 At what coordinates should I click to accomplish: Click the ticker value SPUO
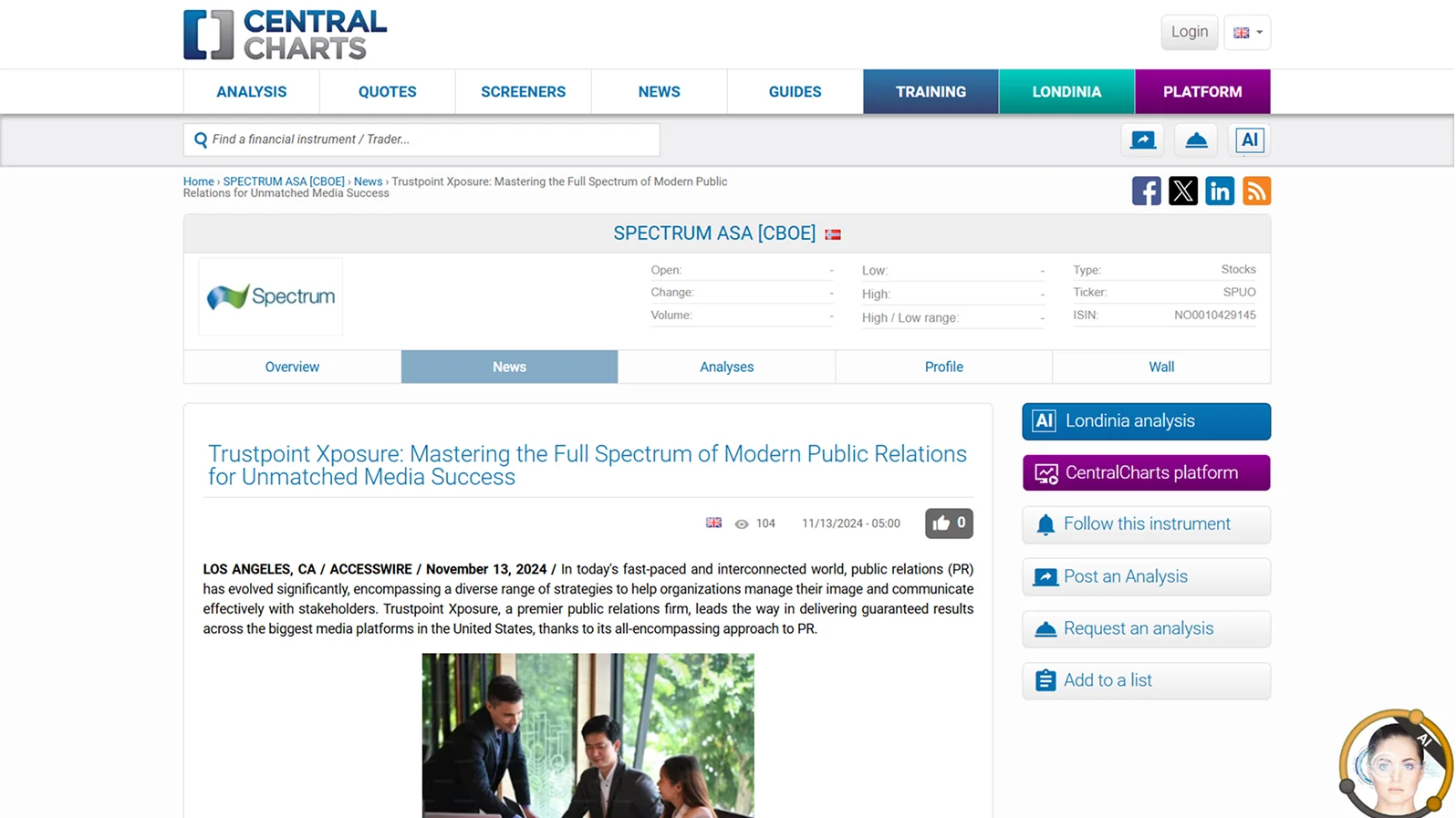[x=1240, y=293]
